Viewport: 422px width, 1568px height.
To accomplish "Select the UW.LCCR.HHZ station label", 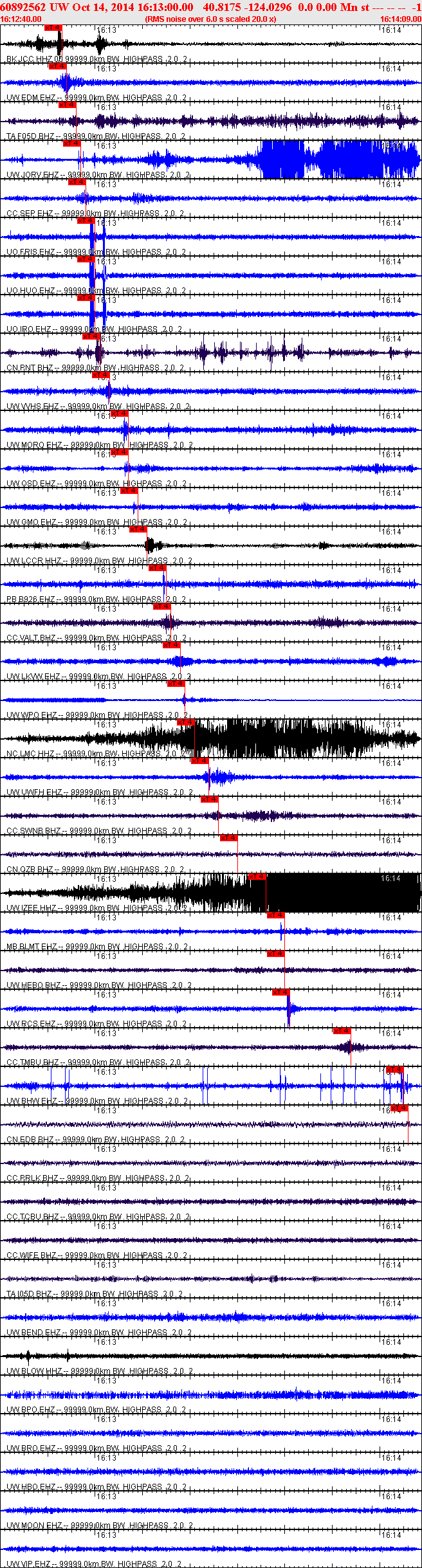I will (x=33, y=561).
